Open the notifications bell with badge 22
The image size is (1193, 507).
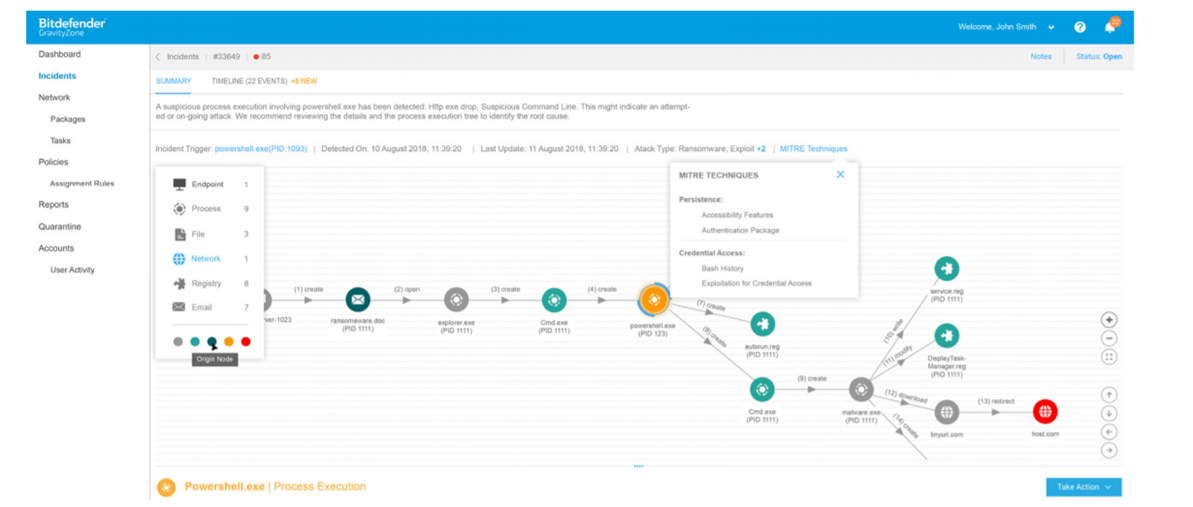[x=1111, y=26]
